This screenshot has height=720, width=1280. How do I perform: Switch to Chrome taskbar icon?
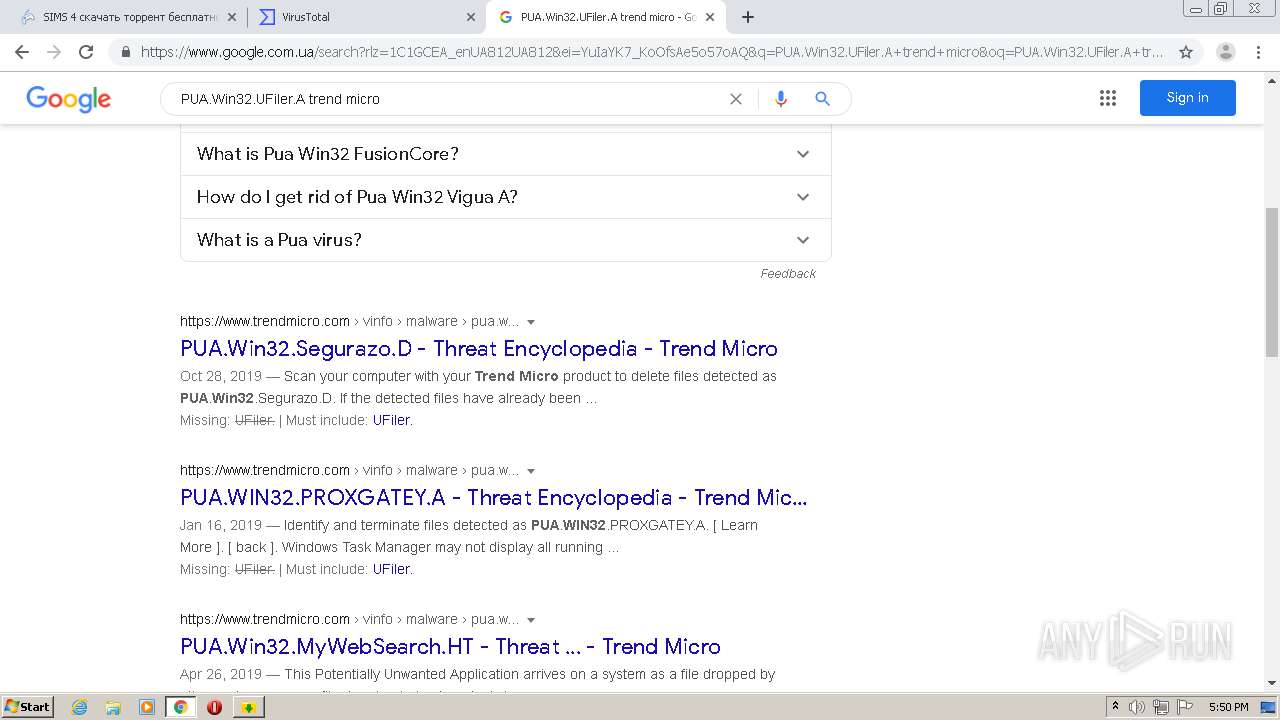click(180, 707)
